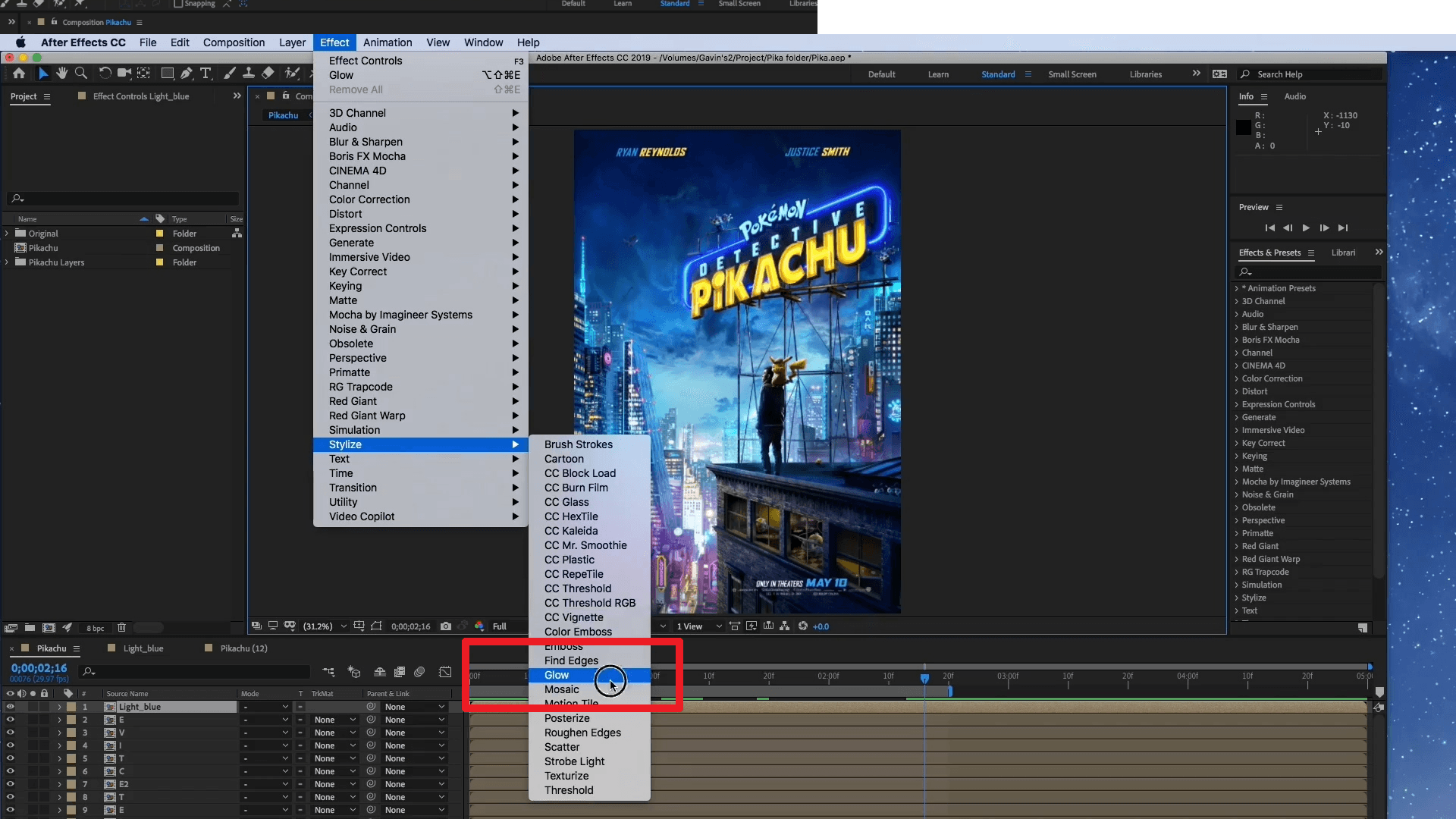Select the Rectangle shape tool
The width and height of the screenshot is (1456, 819).
168,74
